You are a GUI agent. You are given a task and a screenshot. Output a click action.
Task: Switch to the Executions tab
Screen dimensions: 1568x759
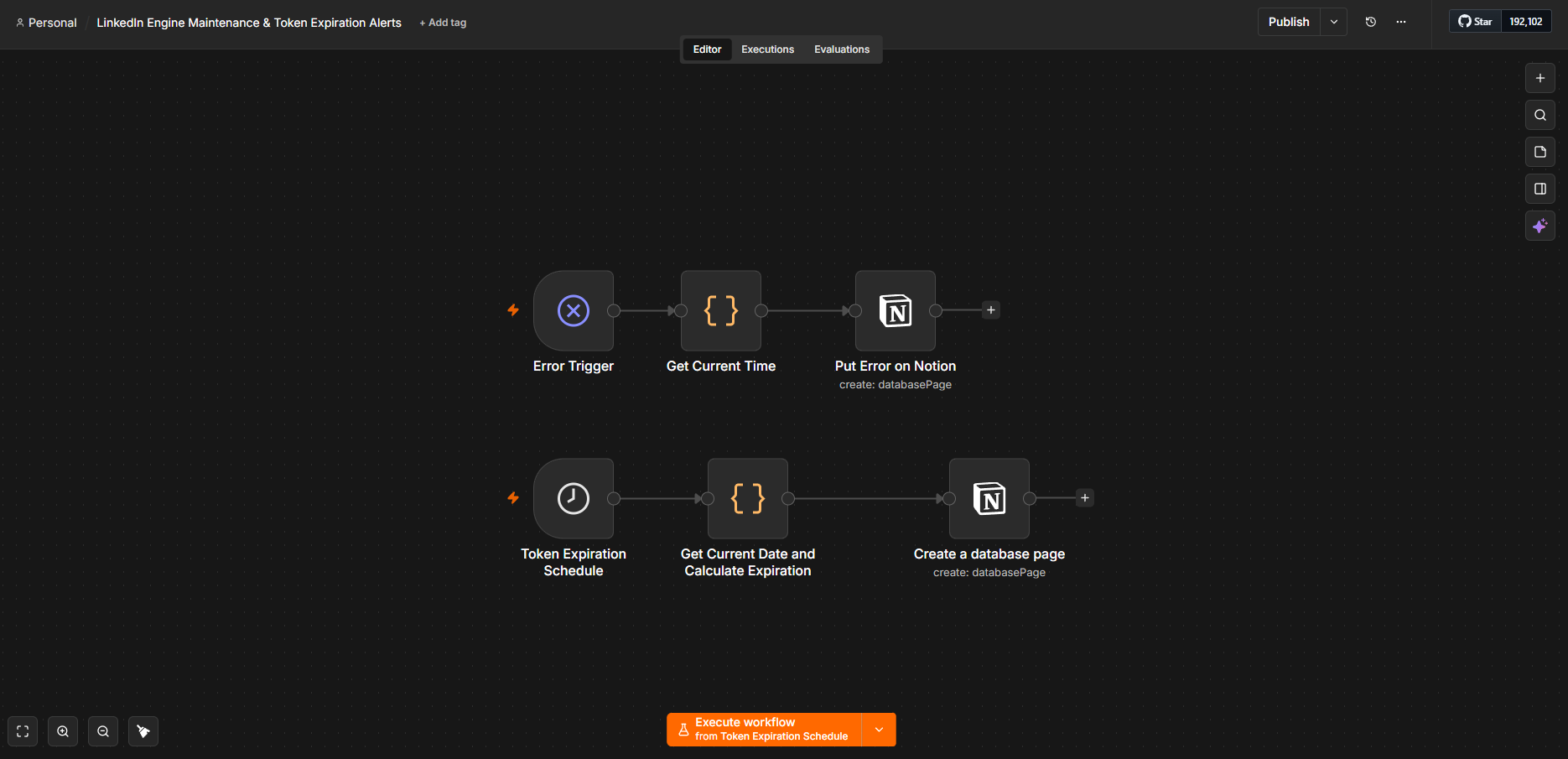(x=767, y=49)
